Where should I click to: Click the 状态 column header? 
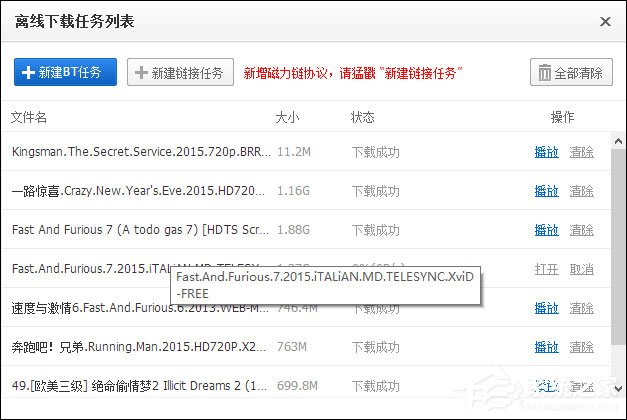(363, 117)
